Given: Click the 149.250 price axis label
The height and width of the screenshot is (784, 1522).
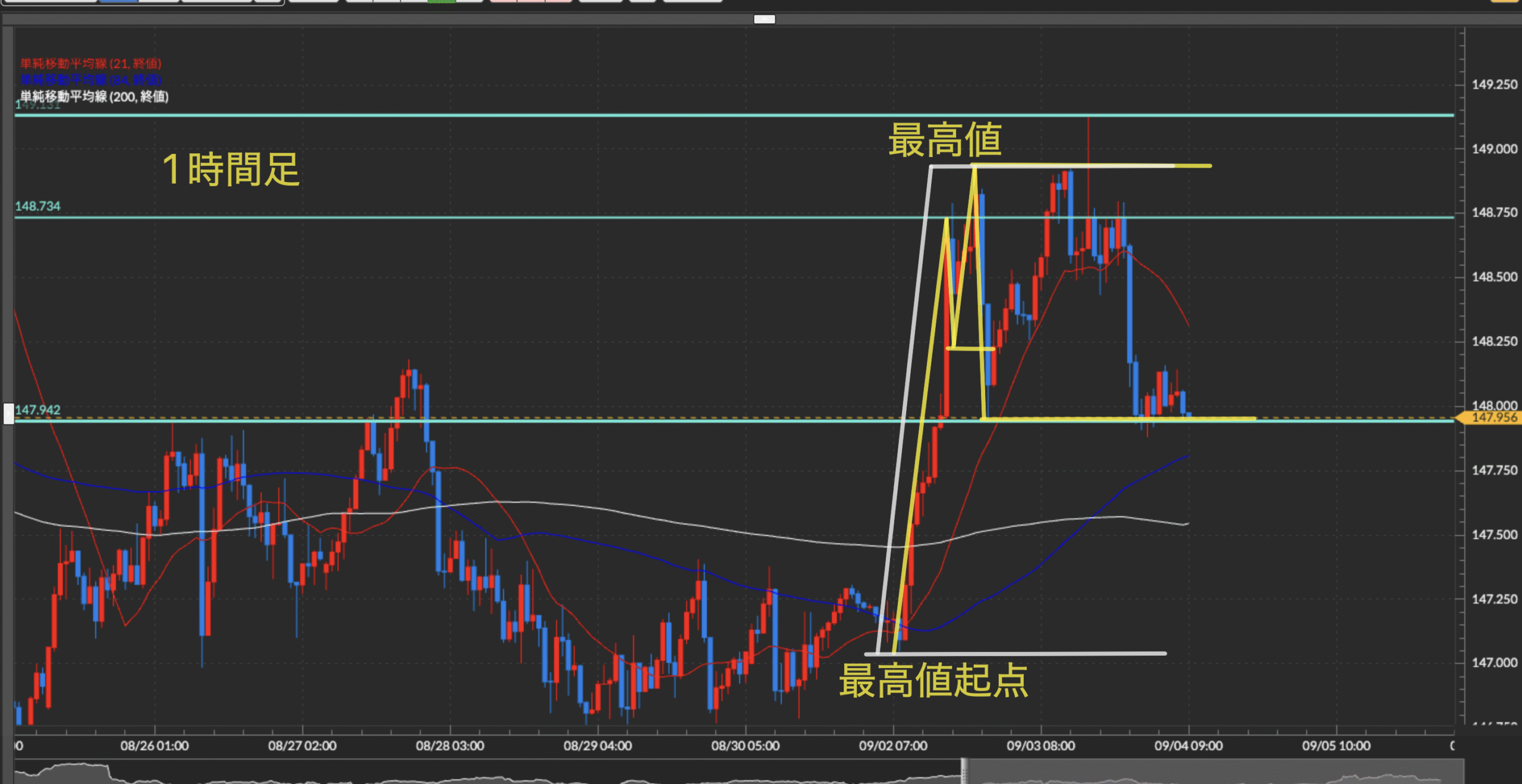Looking at the screenshot, I should [1495, 84].
